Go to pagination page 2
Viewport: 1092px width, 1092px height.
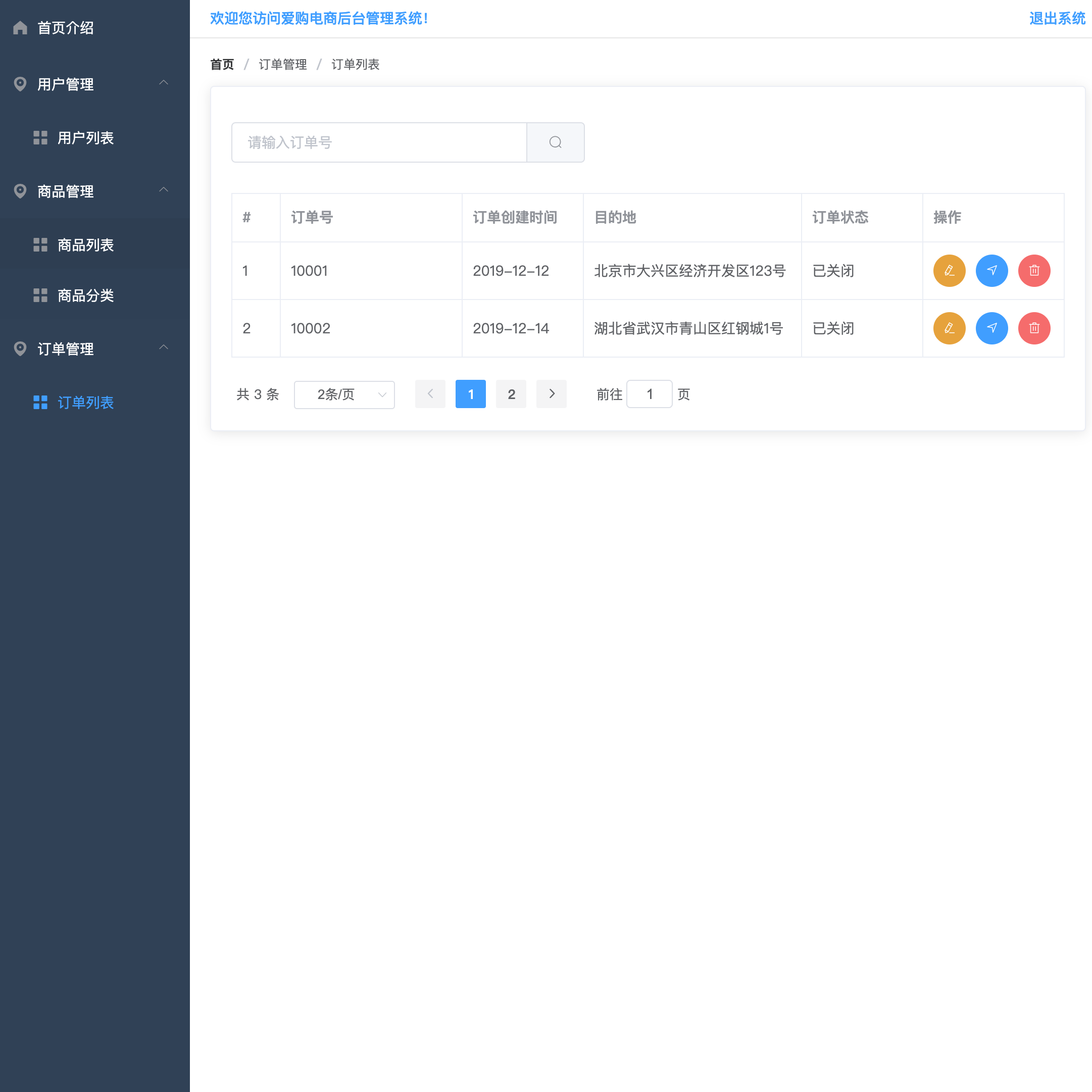click(x=510, y=394)
